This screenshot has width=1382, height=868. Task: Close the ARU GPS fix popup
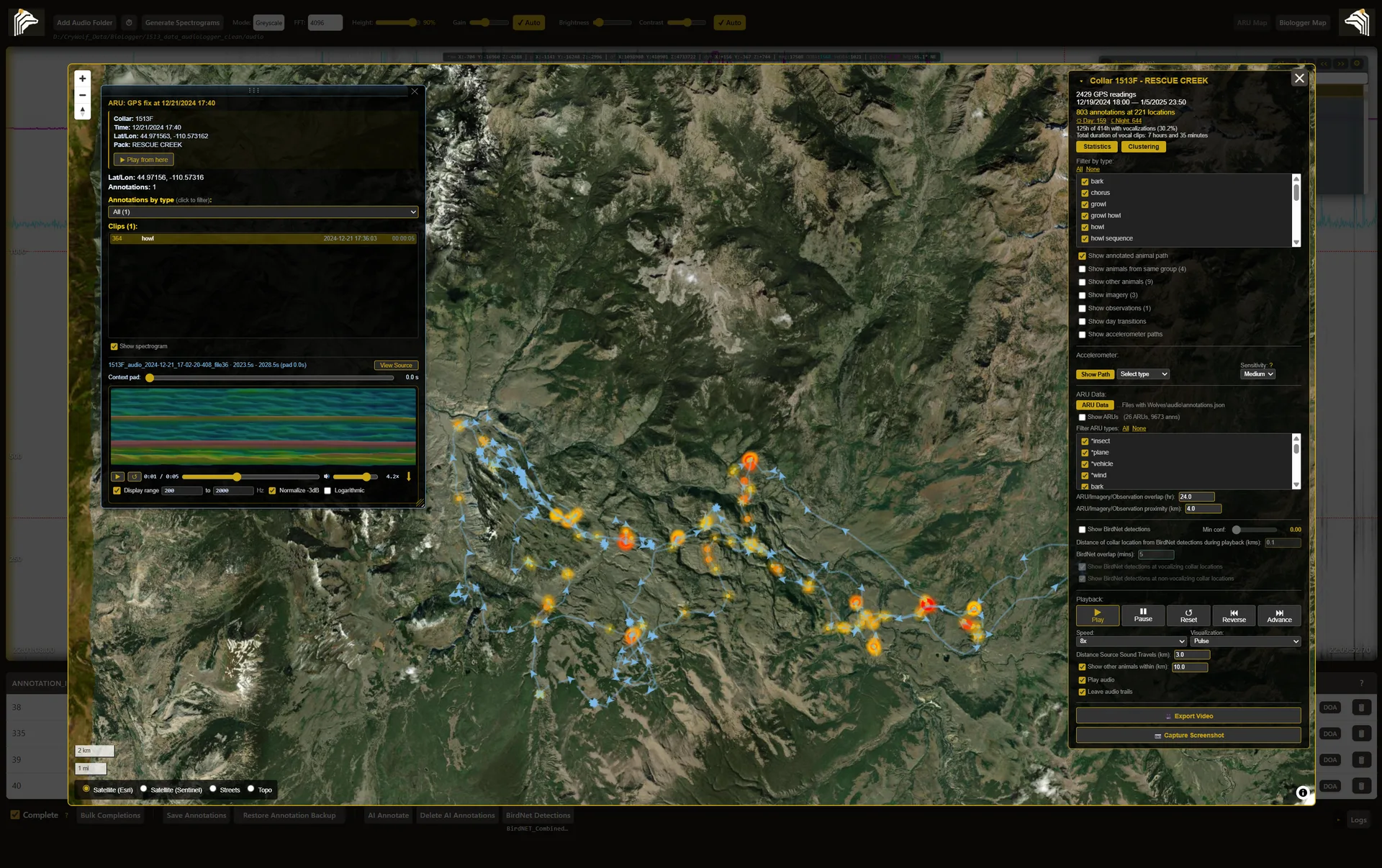click(415, 91)
